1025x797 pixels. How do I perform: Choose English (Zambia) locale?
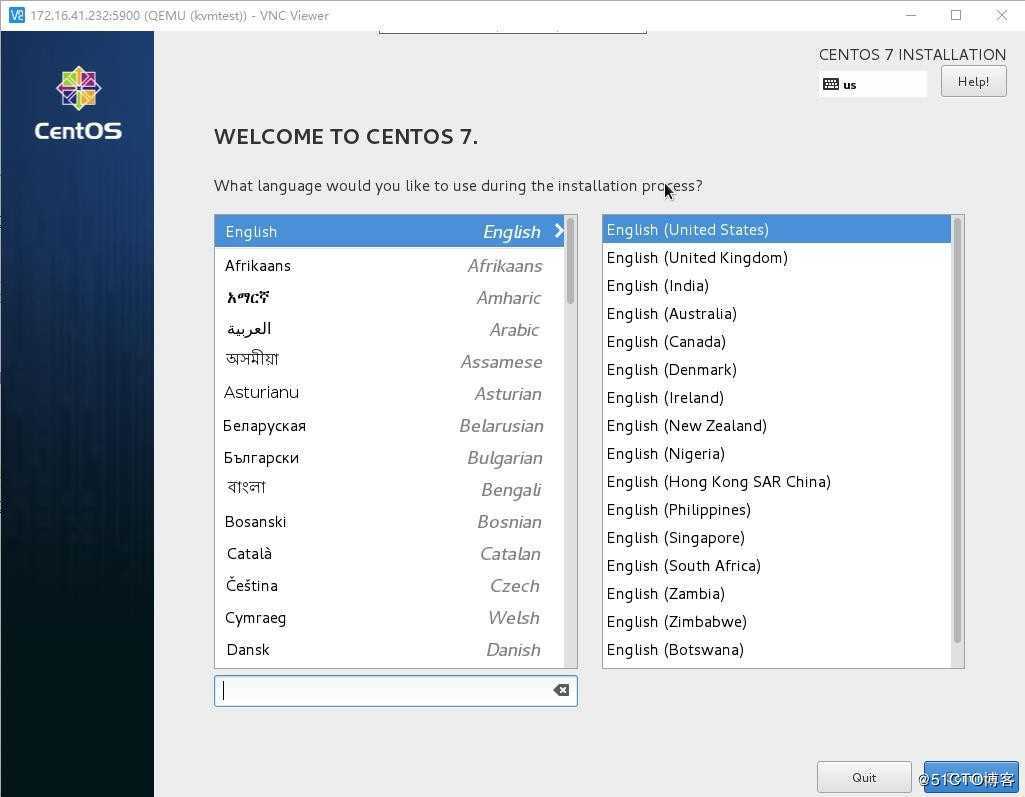click(777, 594)
